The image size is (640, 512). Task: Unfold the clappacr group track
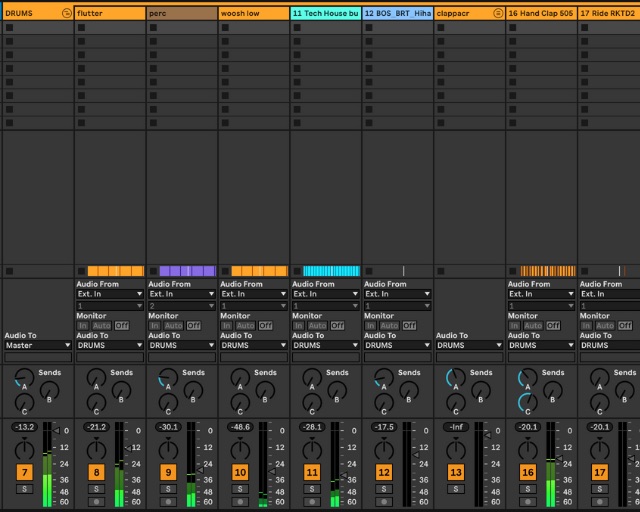(498, 13)
